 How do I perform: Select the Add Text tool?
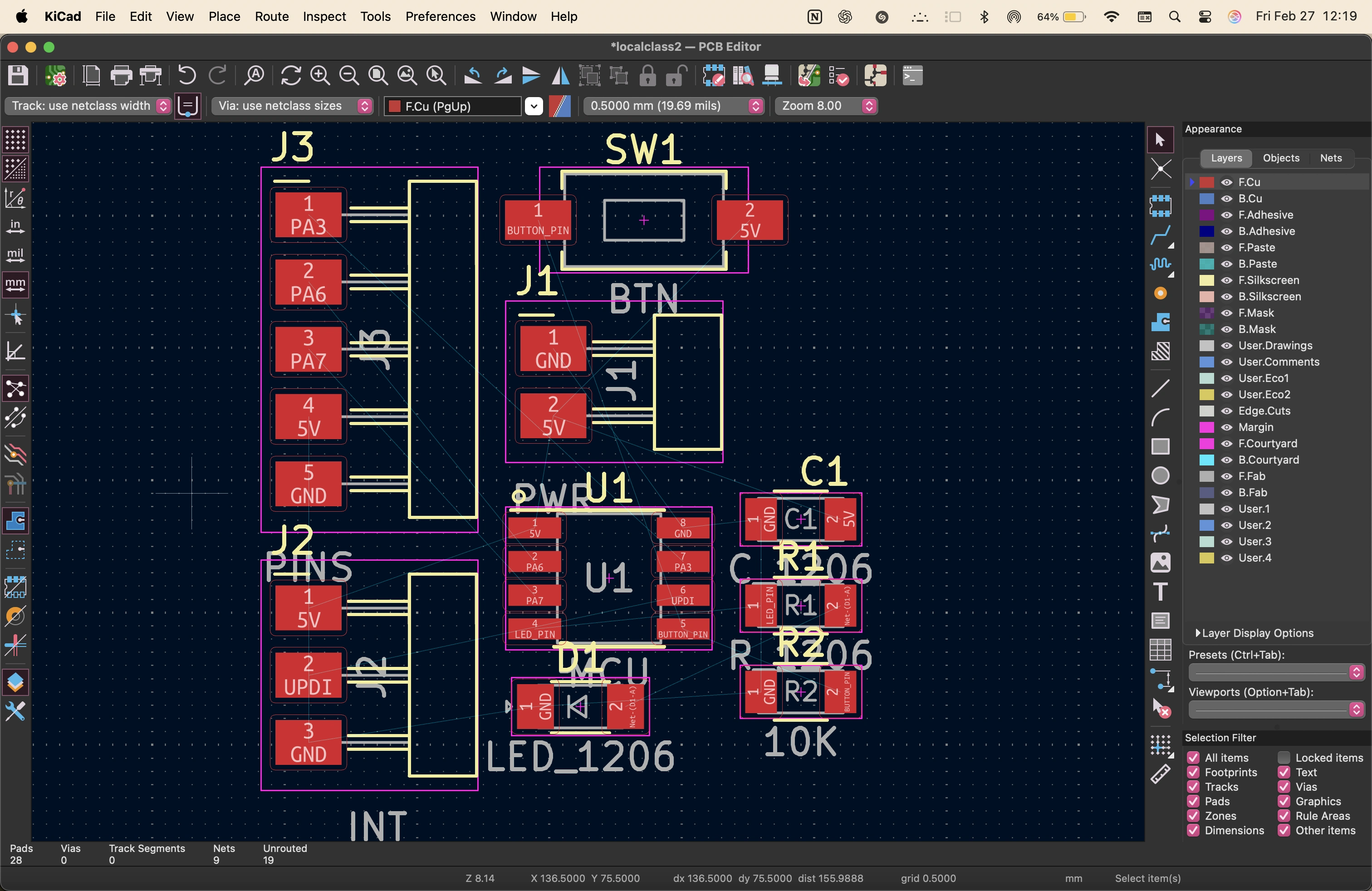point(1160,591)
